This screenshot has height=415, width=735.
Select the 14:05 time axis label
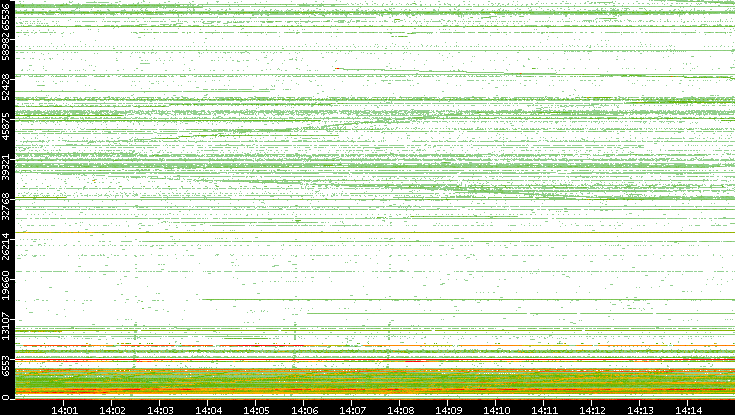point(256,410)
